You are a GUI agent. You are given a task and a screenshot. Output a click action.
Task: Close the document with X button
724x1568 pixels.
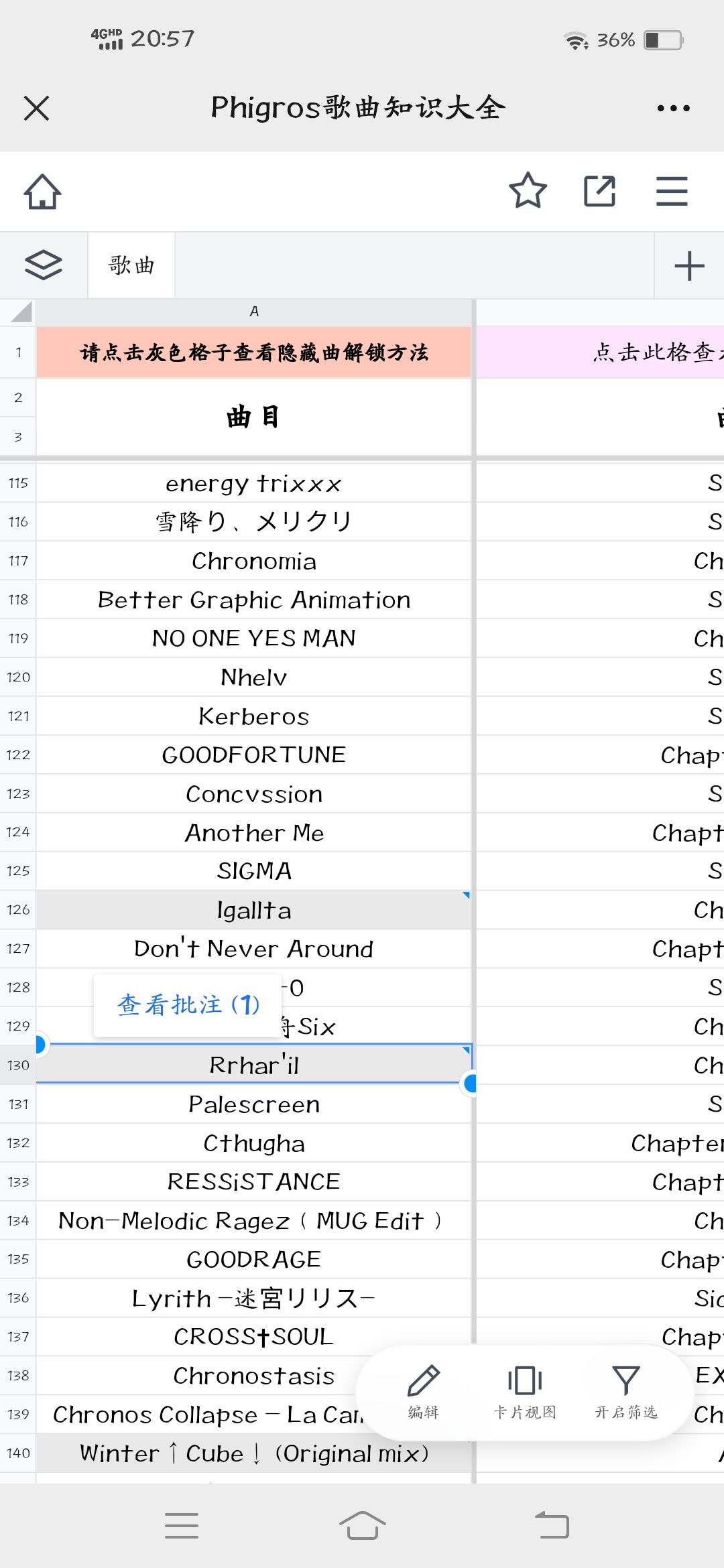point(36,108)
